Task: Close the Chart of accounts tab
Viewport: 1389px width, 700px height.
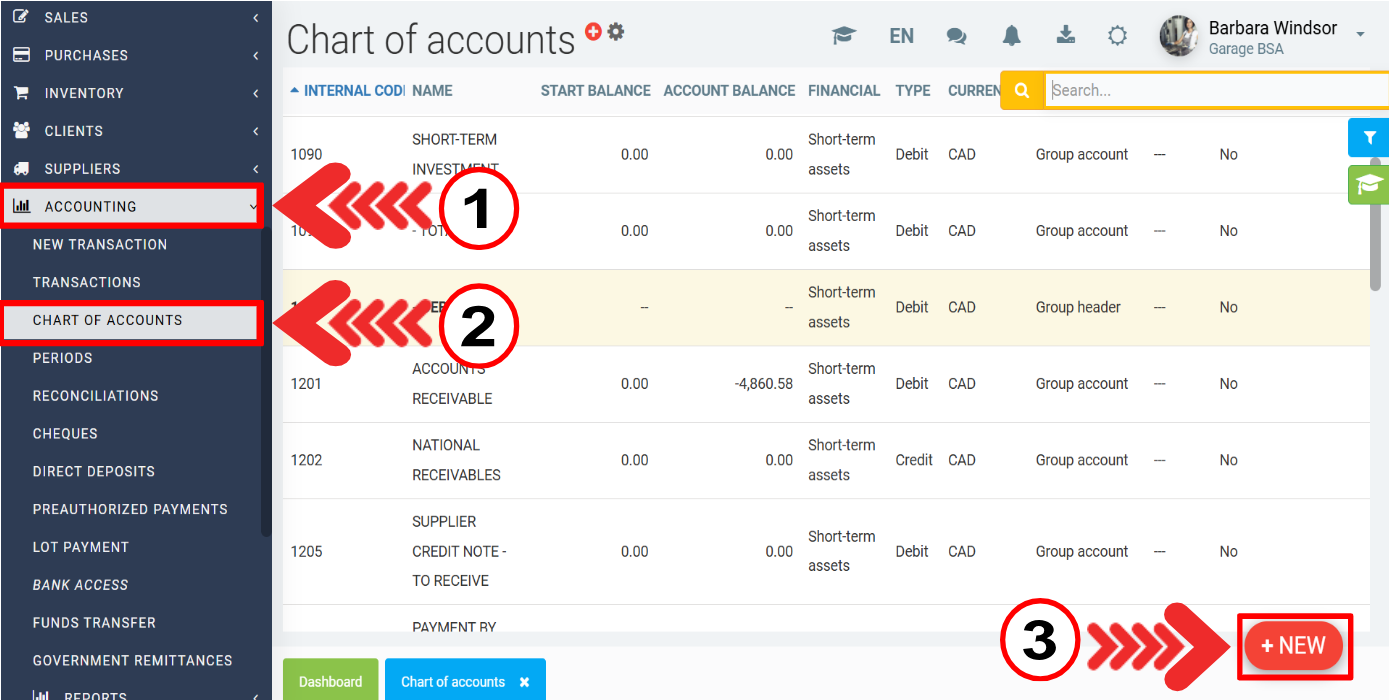Action: (x=524, y=682)
